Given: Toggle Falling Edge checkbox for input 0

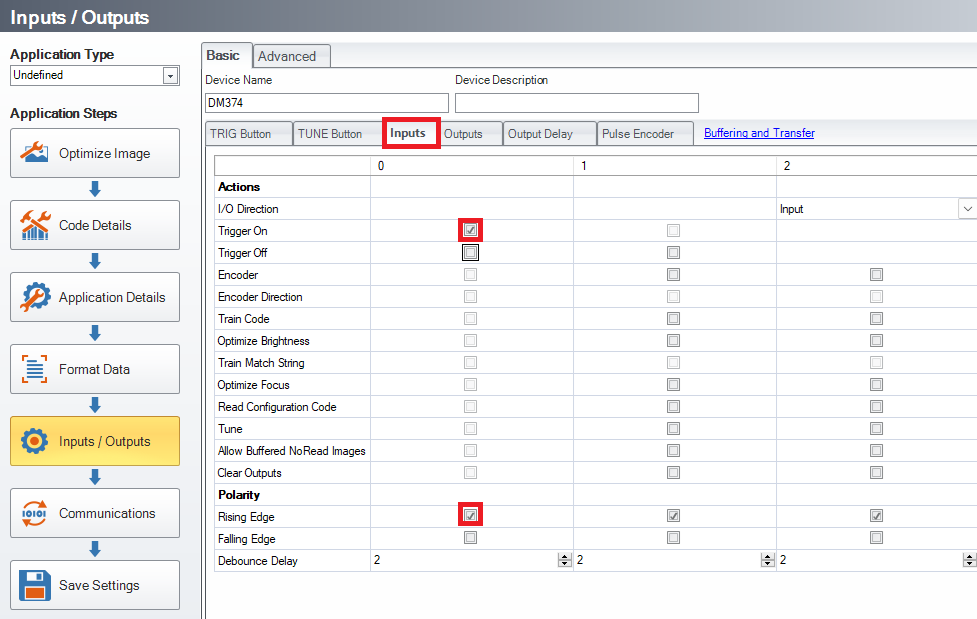Looking at the screenshot, I should pyautogui.click(x=470, y=539).
